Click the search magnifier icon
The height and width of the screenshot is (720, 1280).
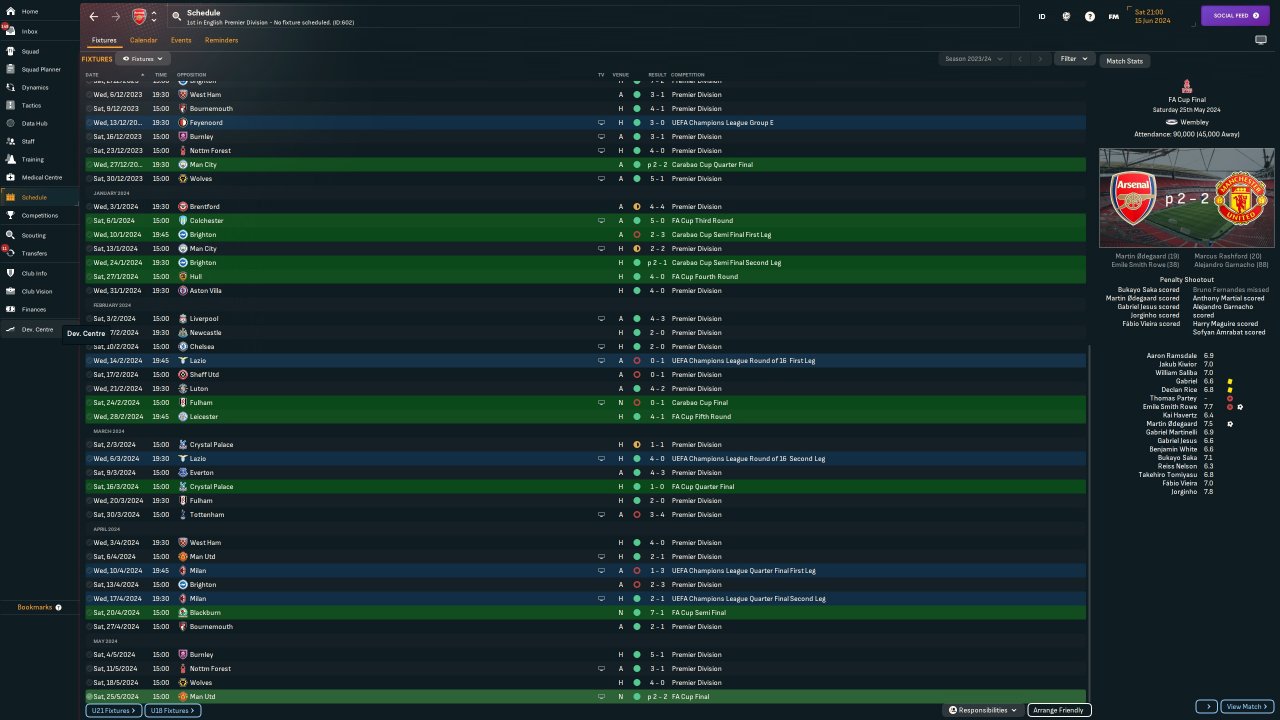point(177,17)
